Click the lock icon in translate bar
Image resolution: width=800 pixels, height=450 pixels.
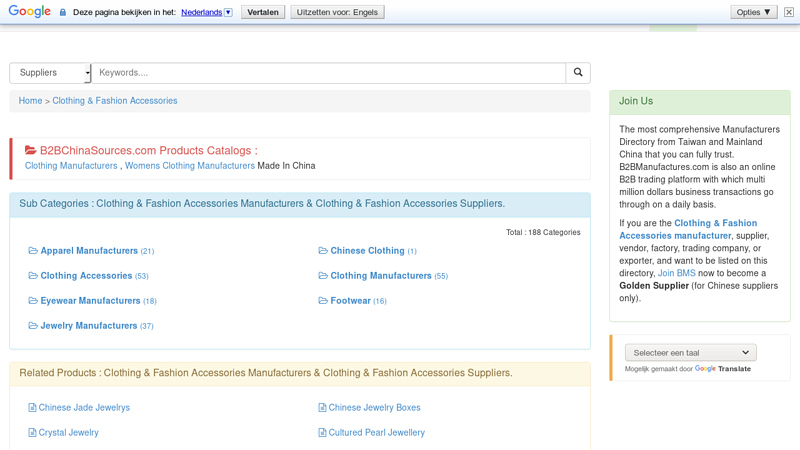pyautogui.click(x=63, y=12)
